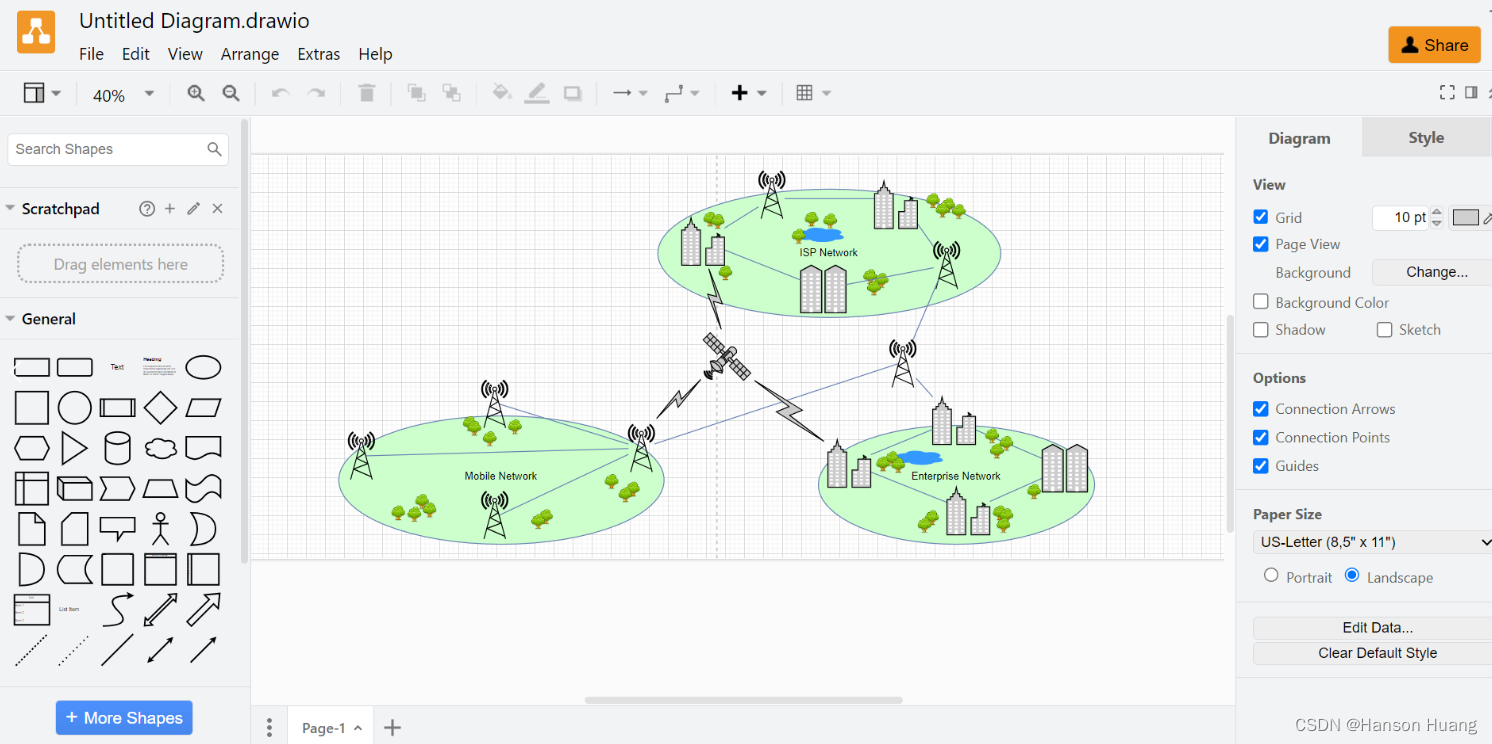Switch to the Style tab
The image size is (1492, 744).
click(1426, 137)
